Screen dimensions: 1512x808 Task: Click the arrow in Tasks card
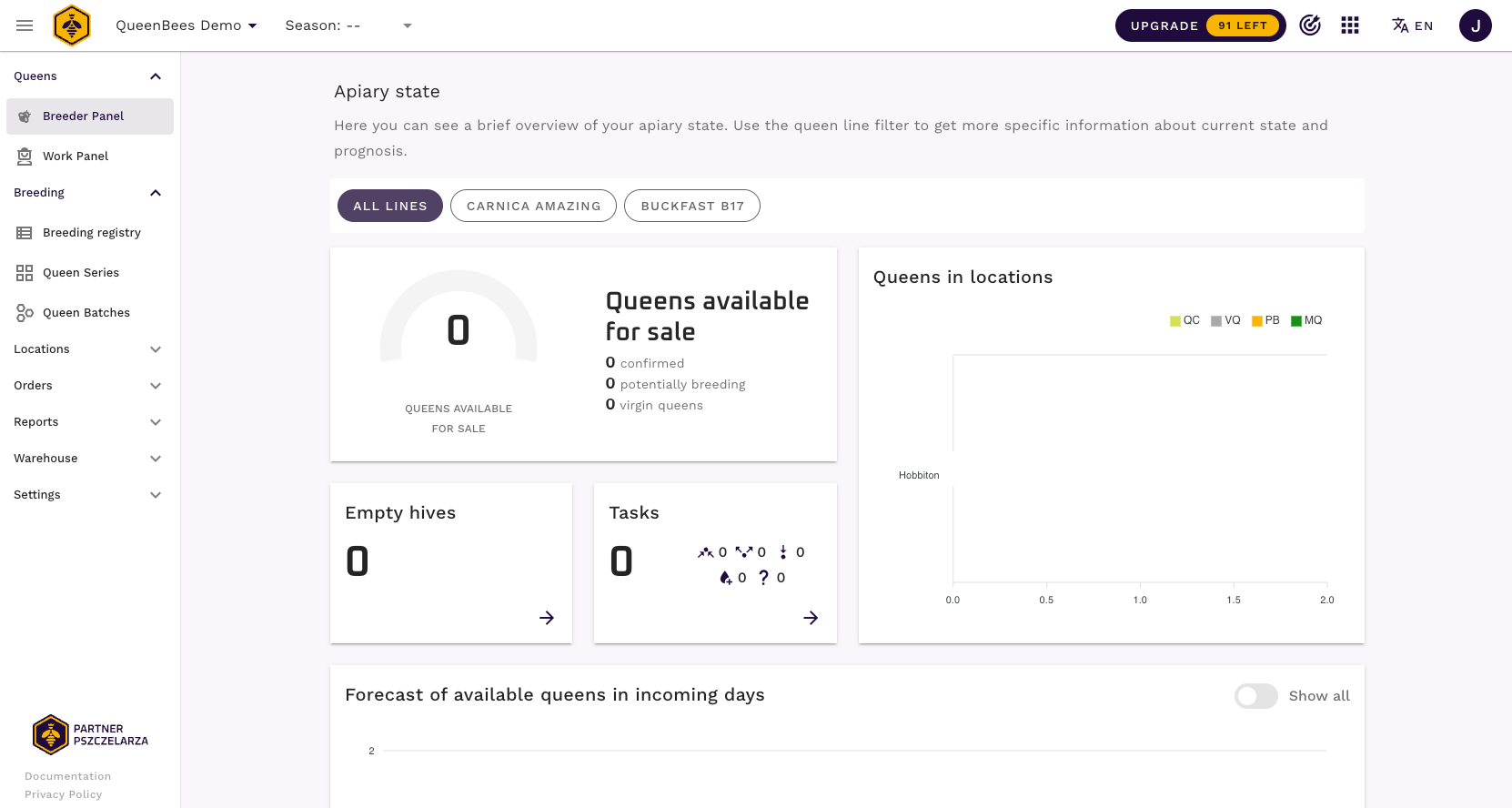pyautogui.click(x=811, y=618)
